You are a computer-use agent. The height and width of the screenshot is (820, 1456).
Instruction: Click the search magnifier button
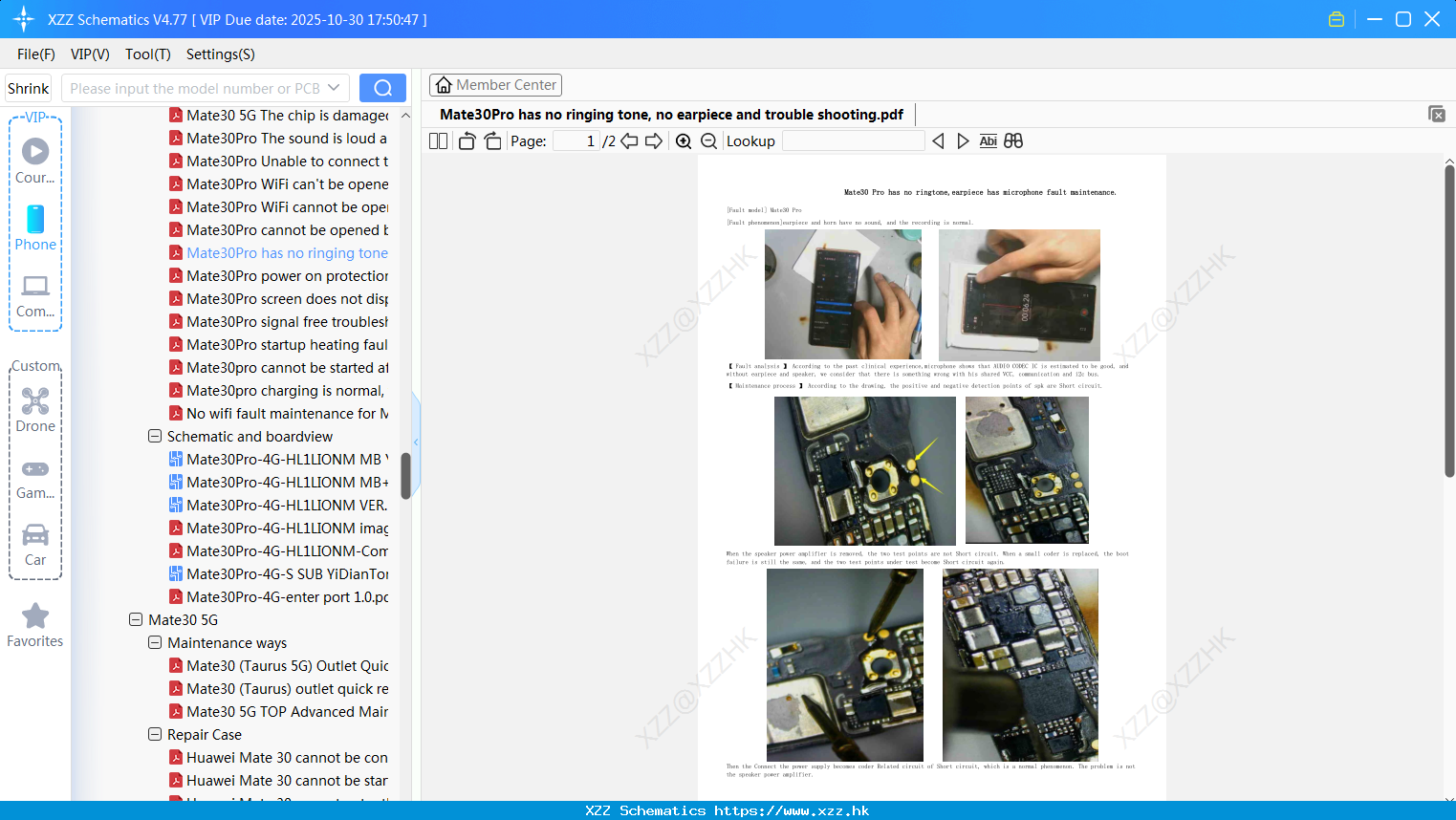[382, 88]
